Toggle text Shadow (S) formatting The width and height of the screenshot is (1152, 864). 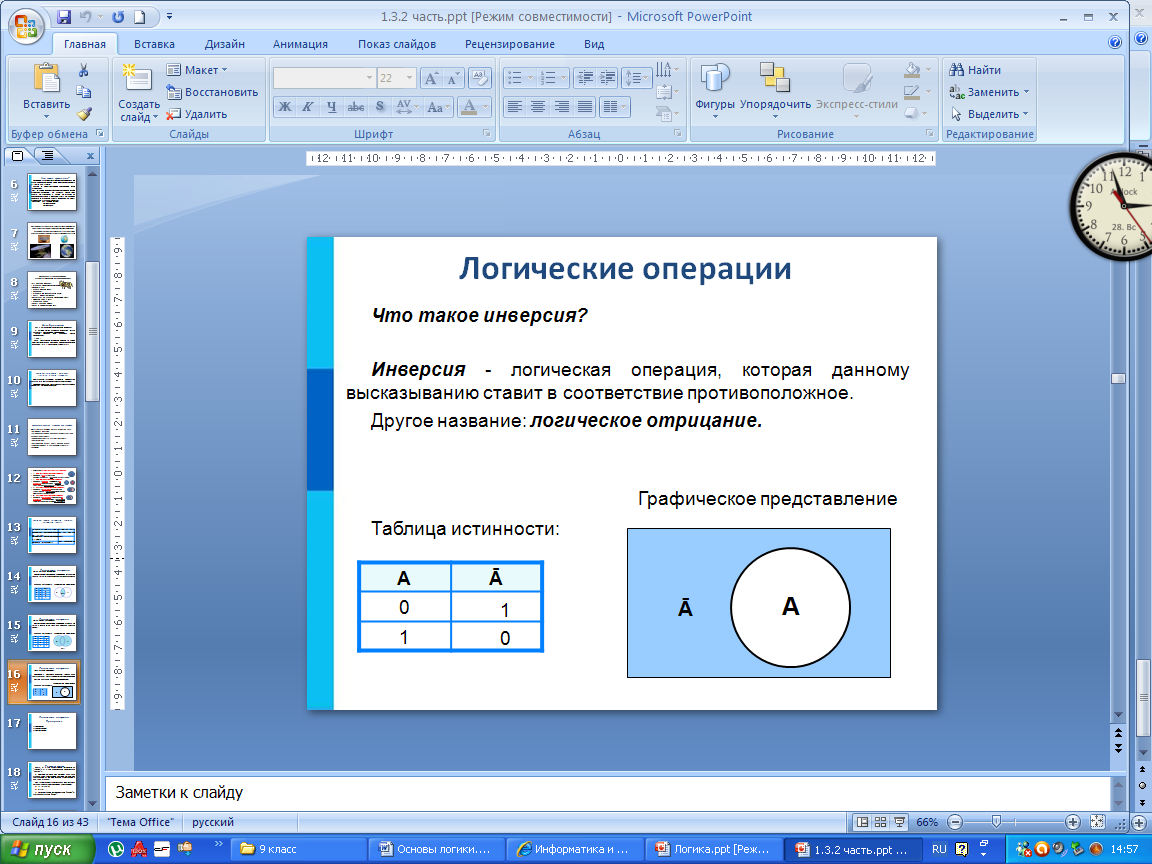pyautogui.click(x=380, y=107)
